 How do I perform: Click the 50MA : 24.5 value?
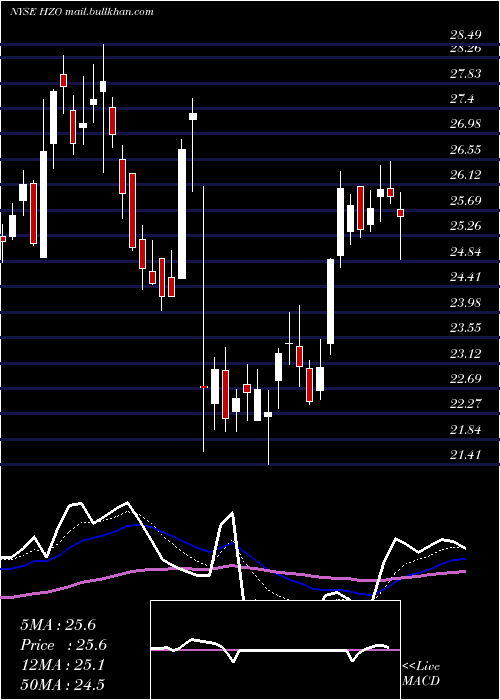(62, 685)
